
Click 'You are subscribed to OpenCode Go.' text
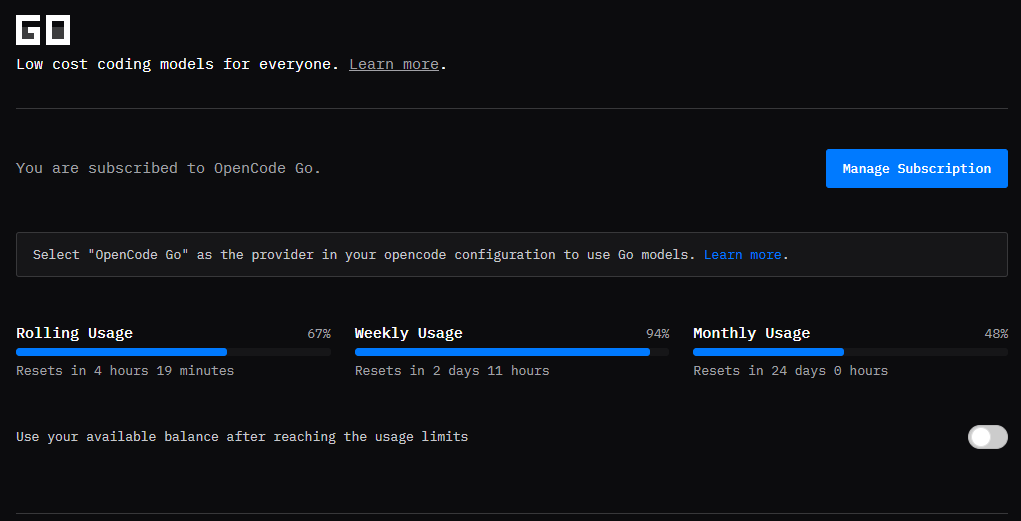pos(169,168)
